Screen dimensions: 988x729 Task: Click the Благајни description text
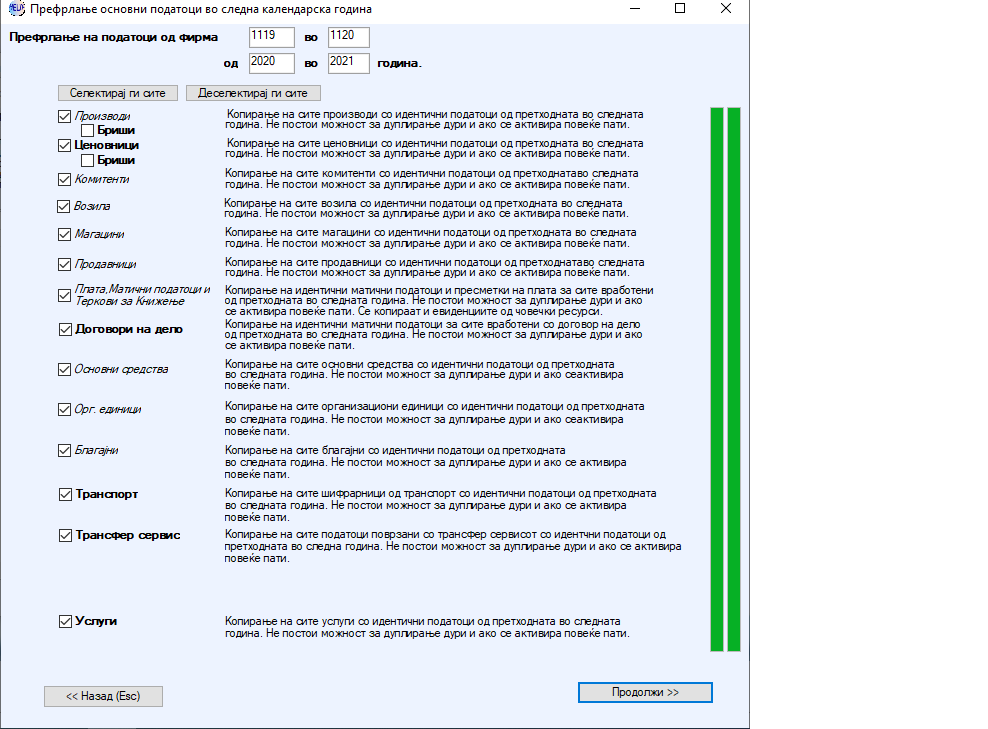point(425,462)
